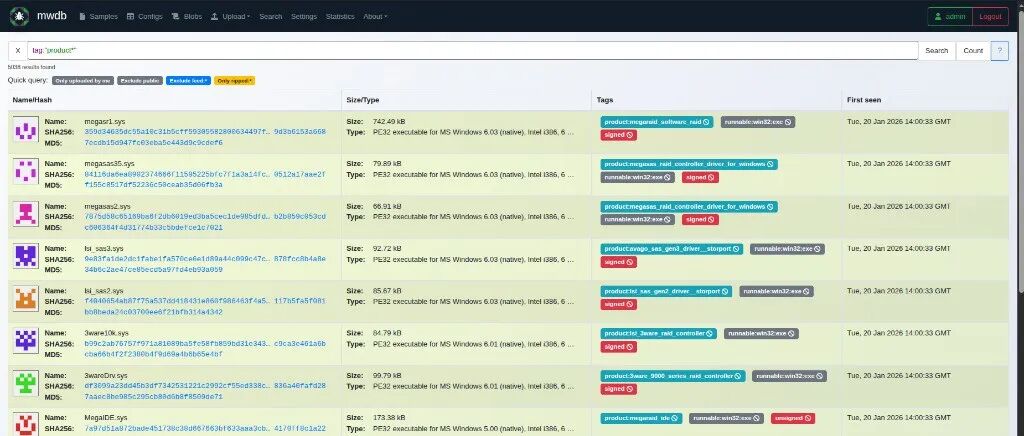1024x436 pixels.
Task: Expand the About dropdown menu
Action: click(x=375, y=16)
